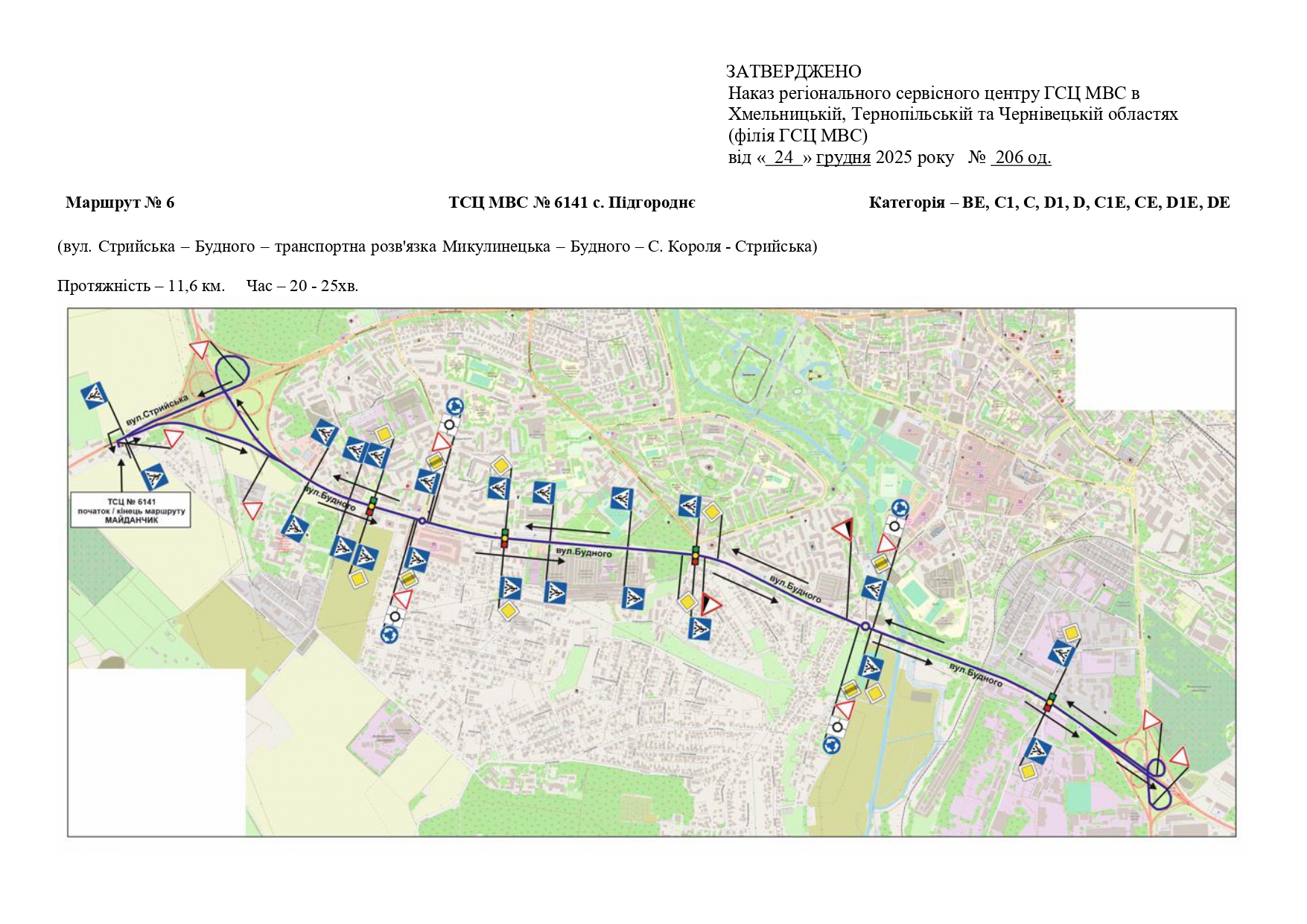Click the rightmost traffic light on the route
This screenshot has width=1307, height=924.
pos(1050,701)
